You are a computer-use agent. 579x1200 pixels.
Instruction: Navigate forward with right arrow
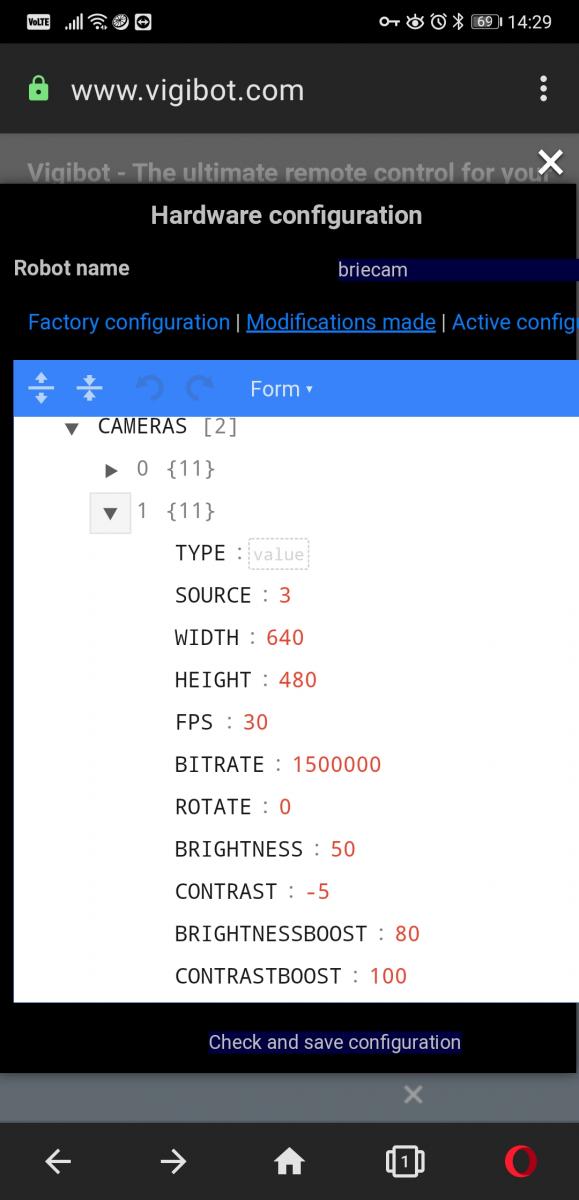[174, 1160]
